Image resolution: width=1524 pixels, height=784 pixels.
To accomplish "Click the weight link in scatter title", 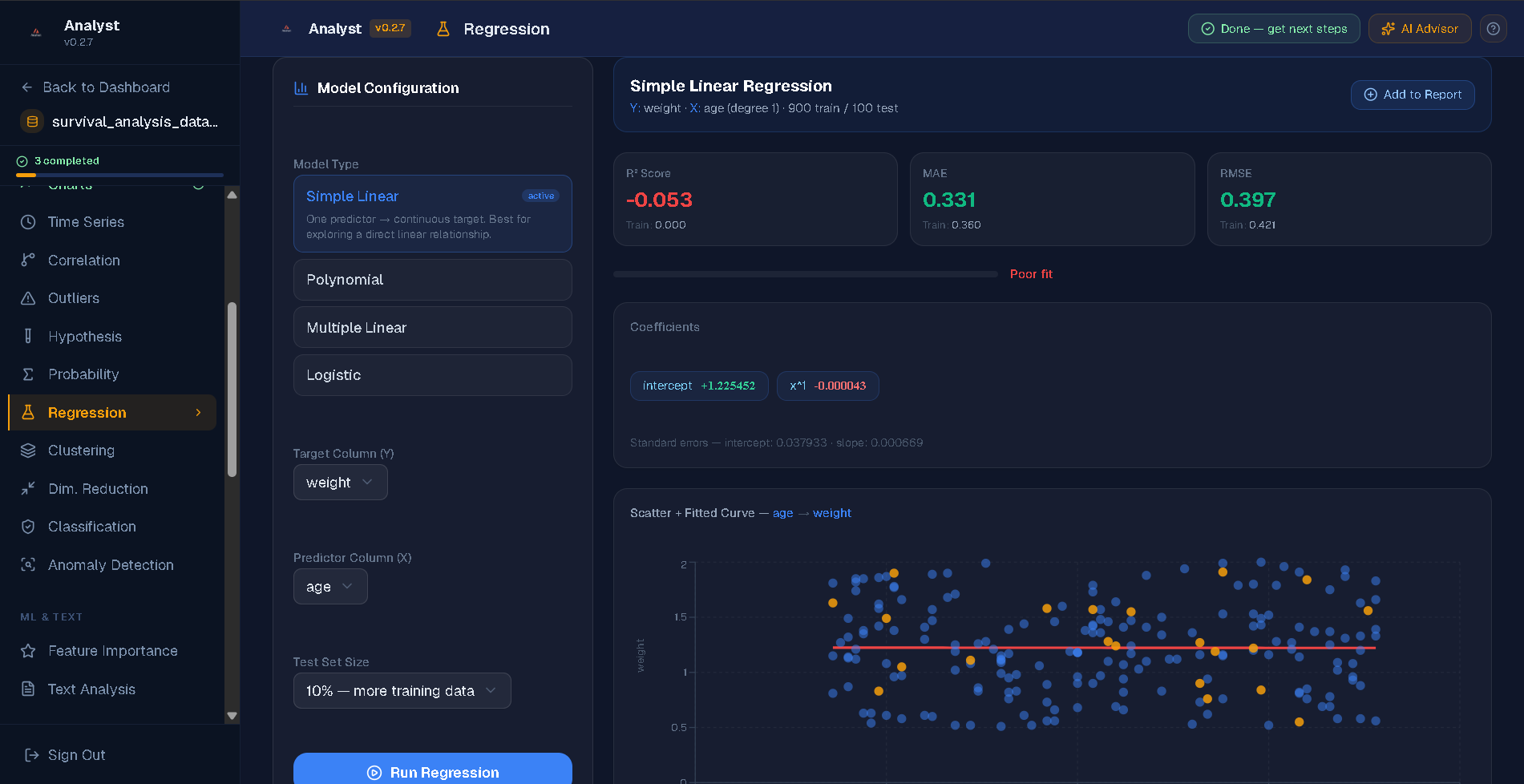I will 832,513.
